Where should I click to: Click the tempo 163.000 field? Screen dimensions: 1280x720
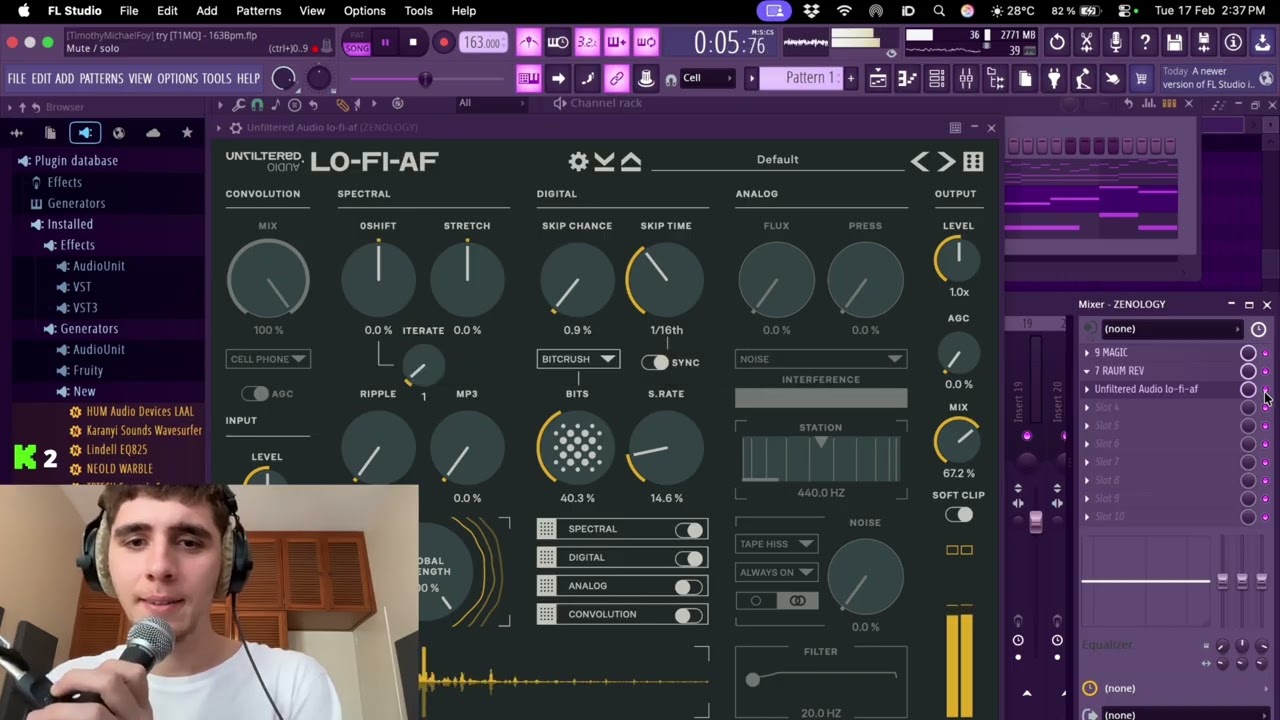483,43
